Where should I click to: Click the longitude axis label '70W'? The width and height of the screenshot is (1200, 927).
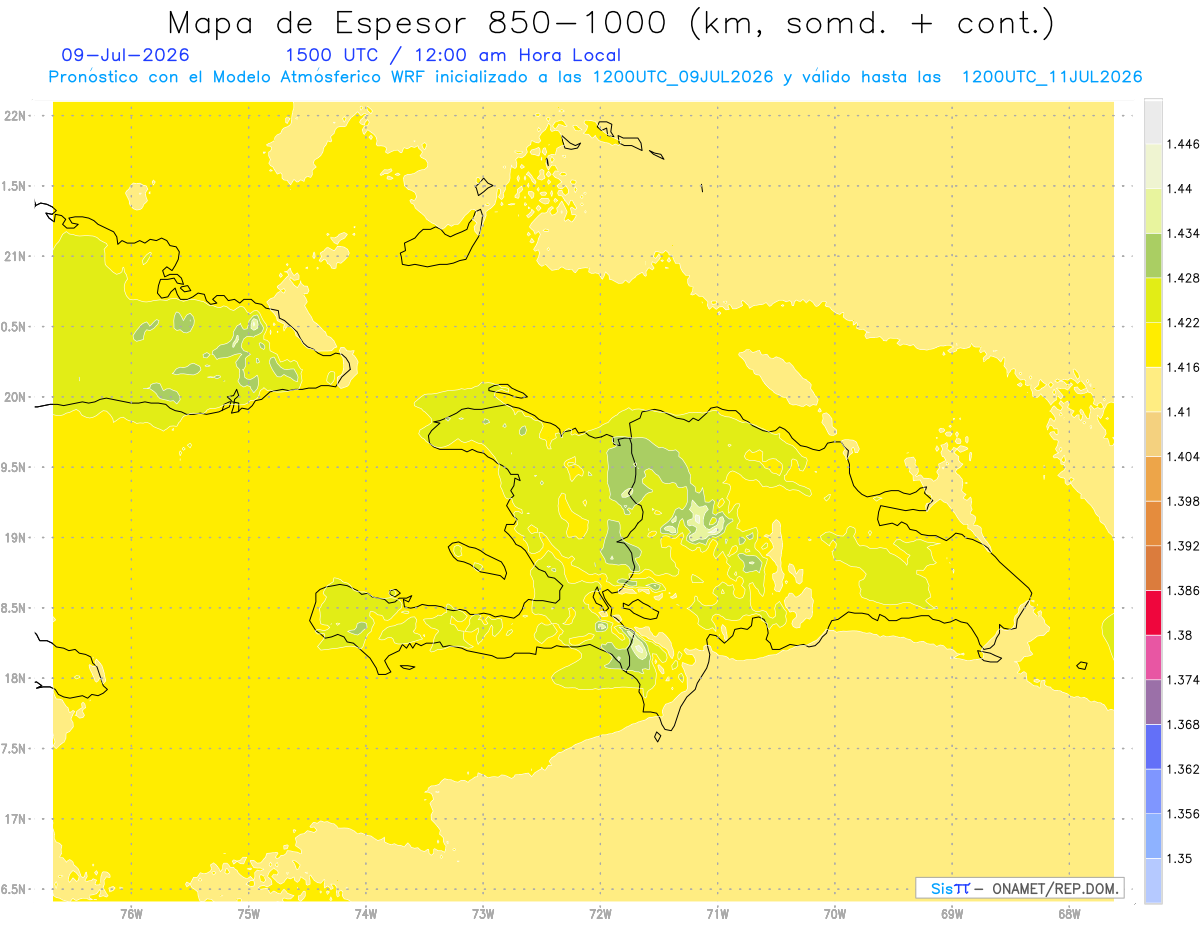(835, 913)
